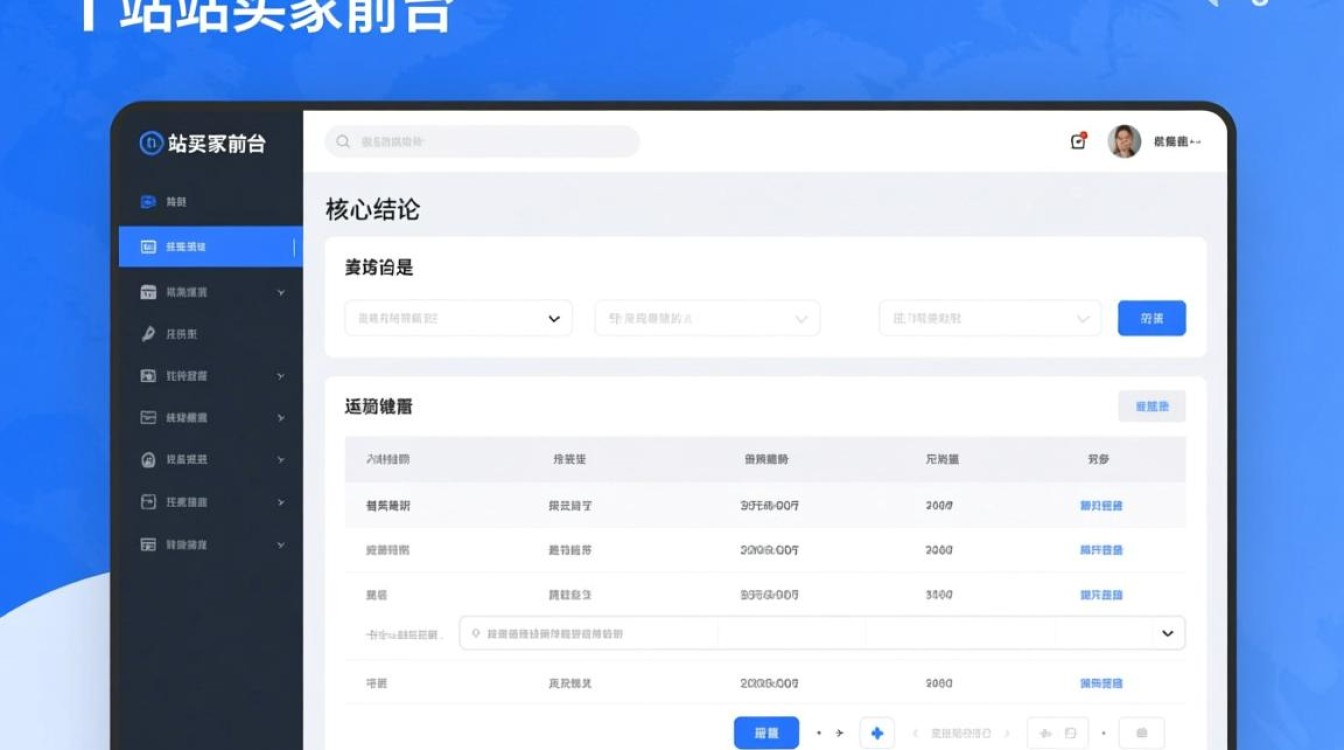Click the blue query button beside the filters
This screenshot has height=750, width=1344.
point(1151,318)
